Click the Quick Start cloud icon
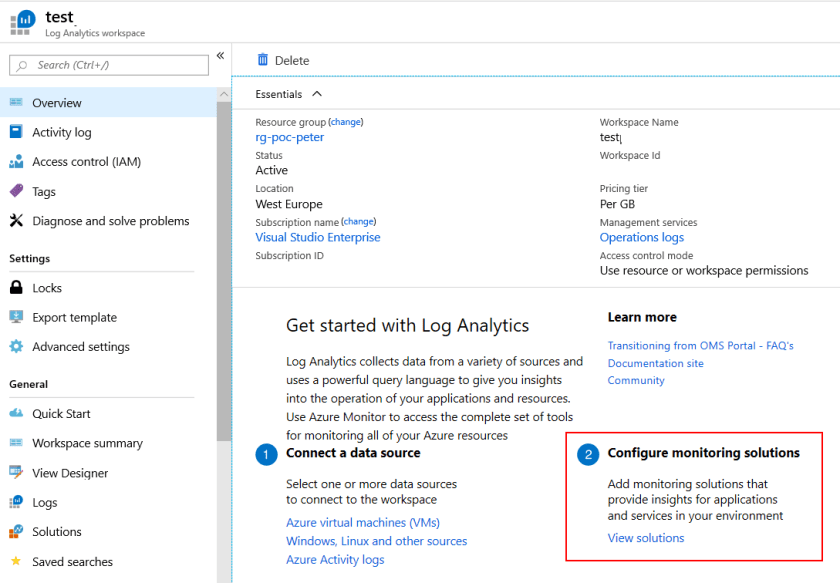The height and width of the screenshot is (583, 840). pyautogui.click(x=16, y=414)
